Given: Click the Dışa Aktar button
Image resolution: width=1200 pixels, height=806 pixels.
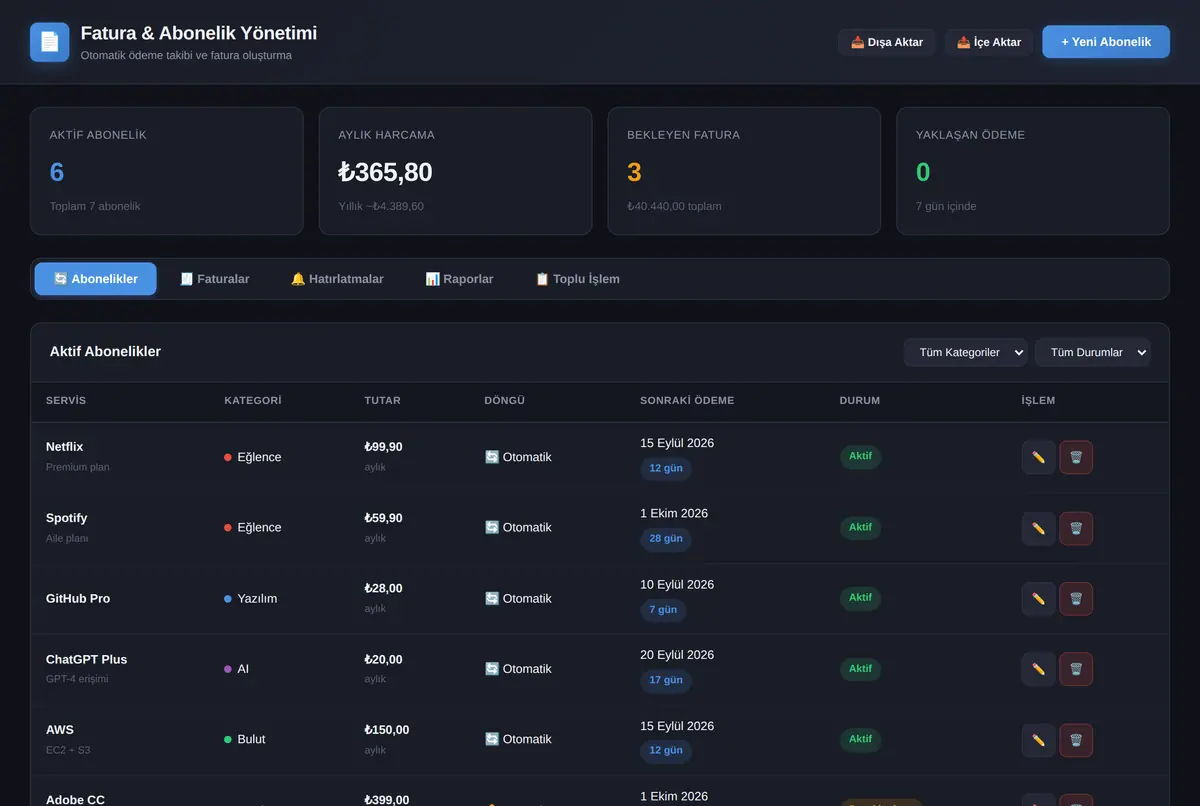Looking at the screenshot, I should coord(887,42).
